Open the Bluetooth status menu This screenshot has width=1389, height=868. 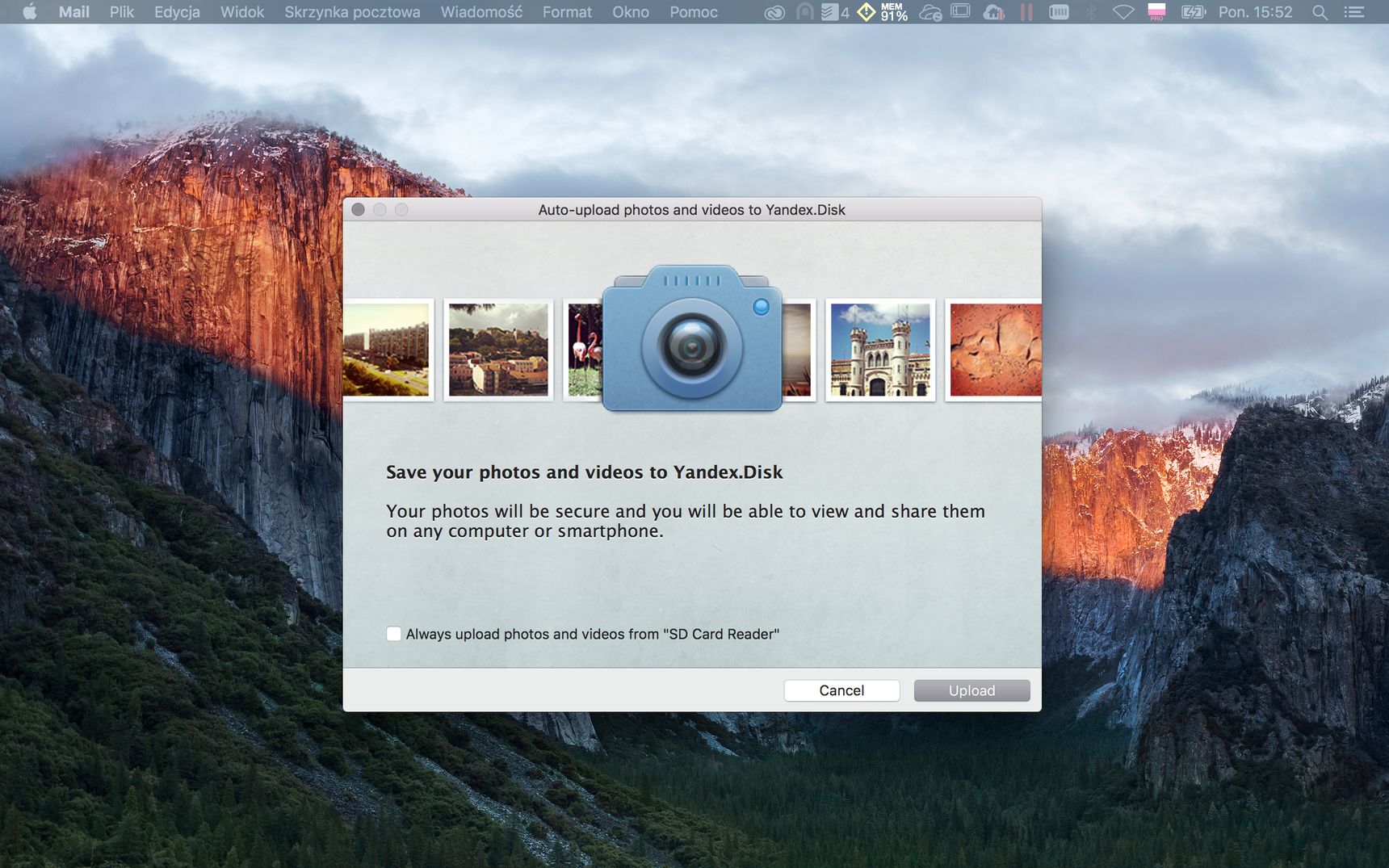1091,12
